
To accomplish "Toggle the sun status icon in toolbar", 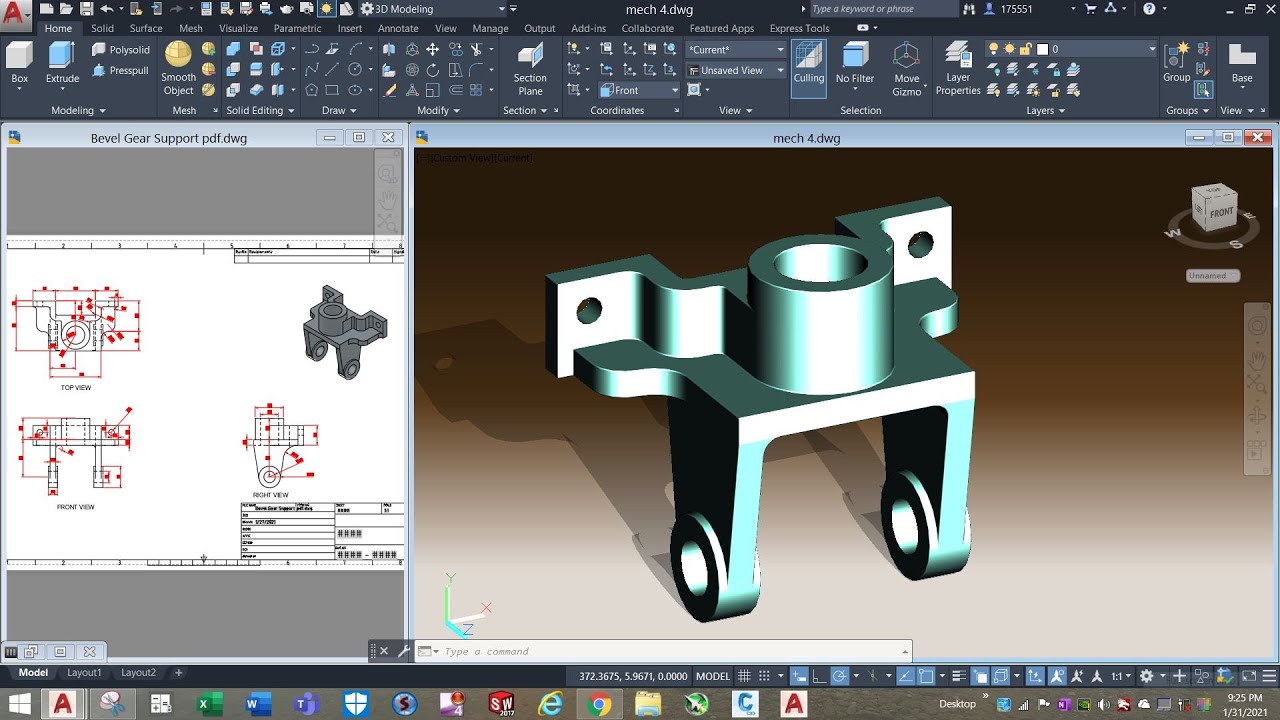I will pos(326,9).
